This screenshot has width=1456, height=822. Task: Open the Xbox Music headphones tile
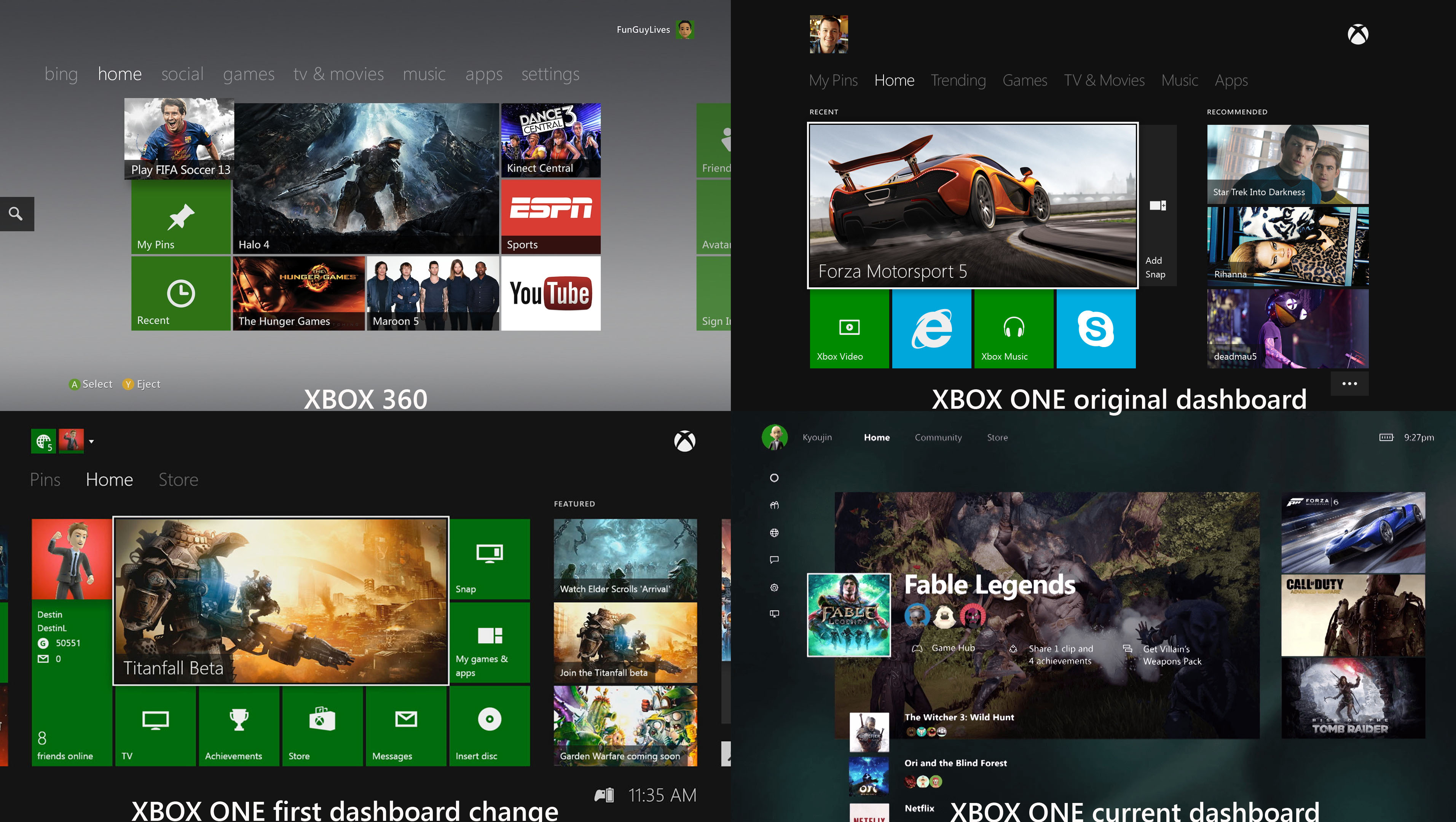coord(1013,329)
